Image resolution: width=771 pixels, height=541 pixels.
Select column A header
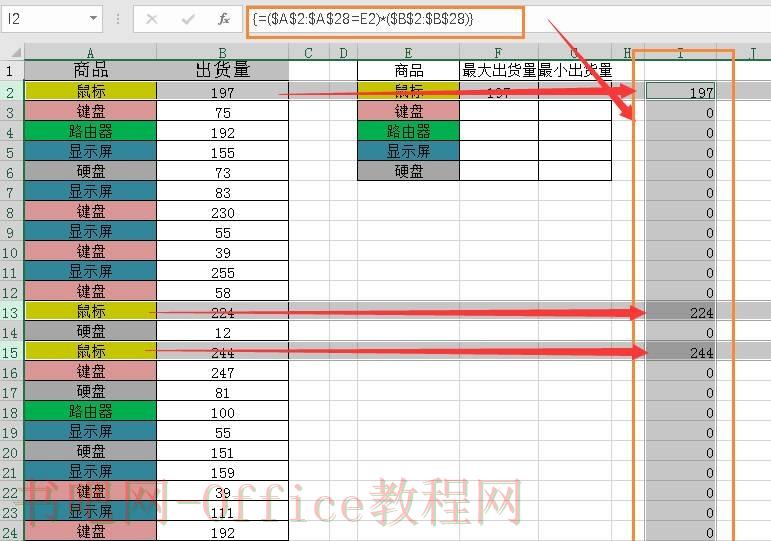coord(90,52)
